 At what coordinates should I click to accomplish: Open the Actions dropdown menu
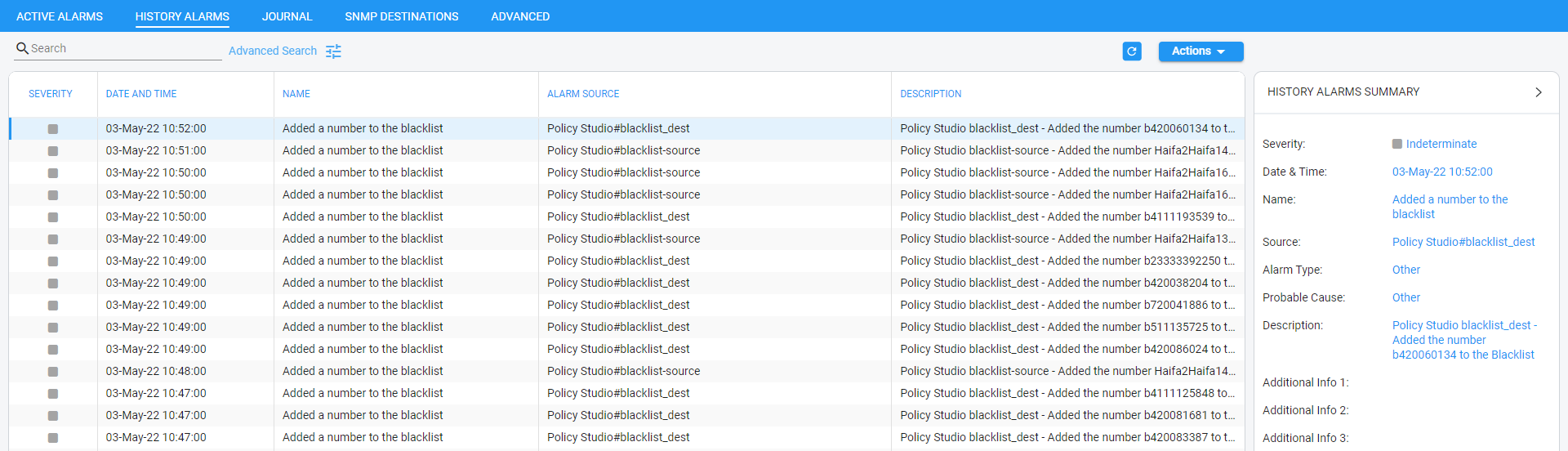tap(1200, 51)
